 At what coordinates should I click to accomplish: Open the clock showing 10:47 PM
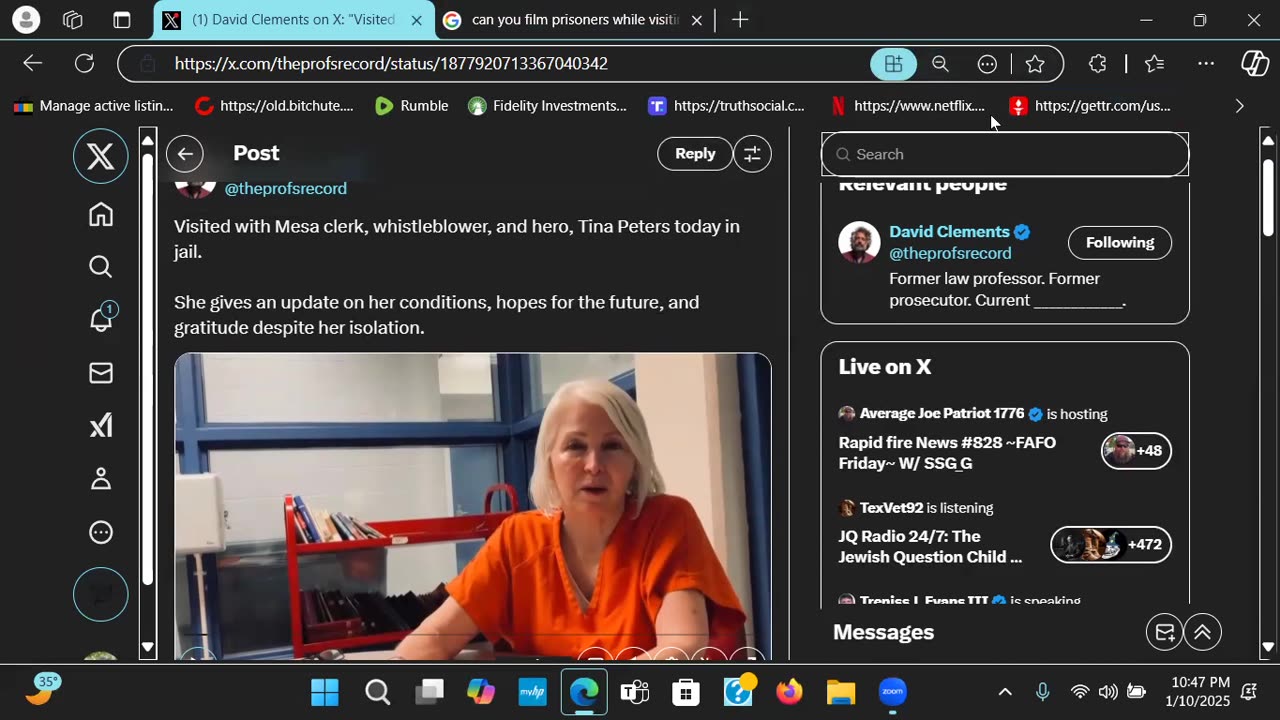click(1200, 692)
